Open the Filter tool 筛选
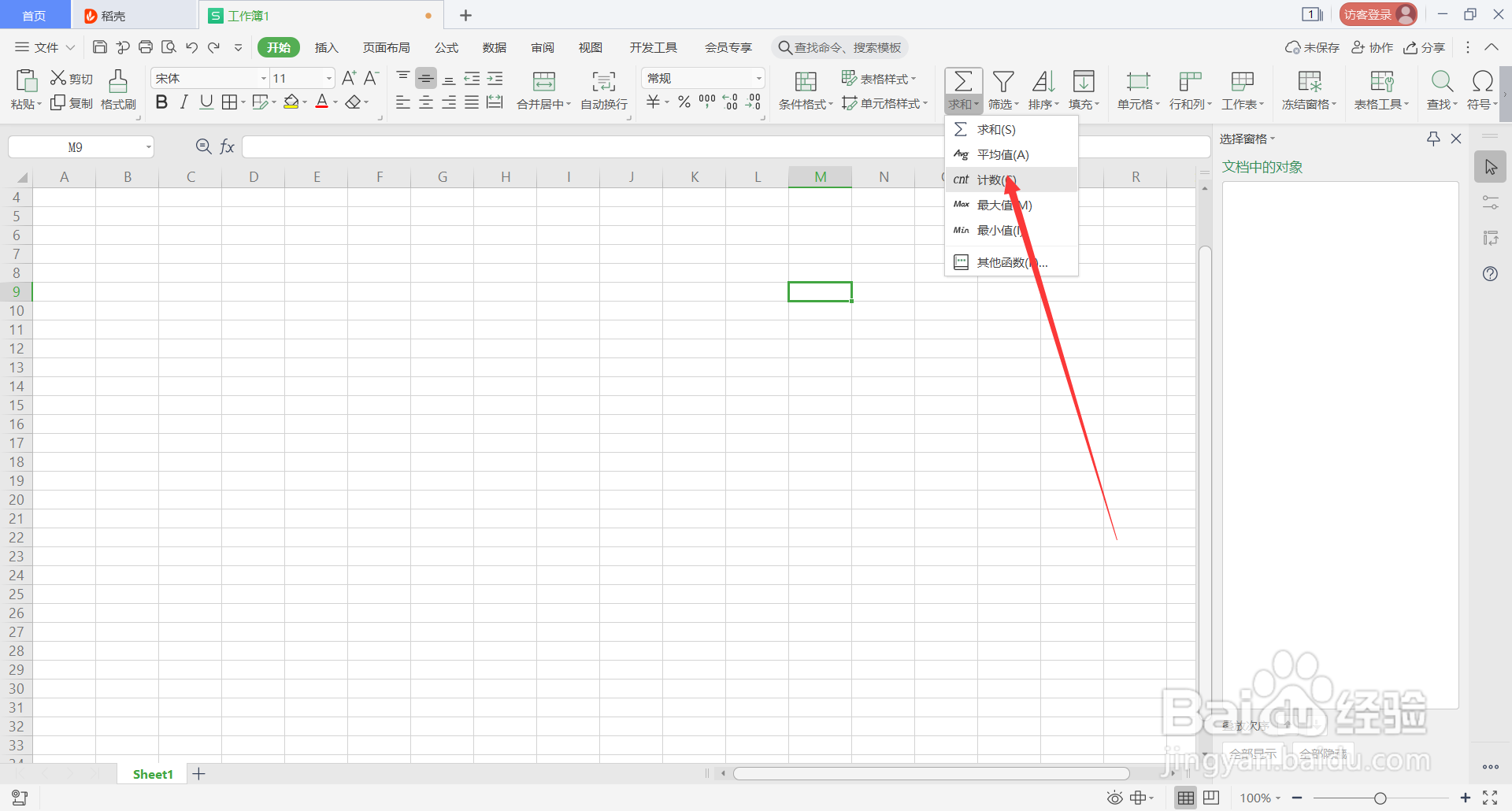 coord(1003,89)
